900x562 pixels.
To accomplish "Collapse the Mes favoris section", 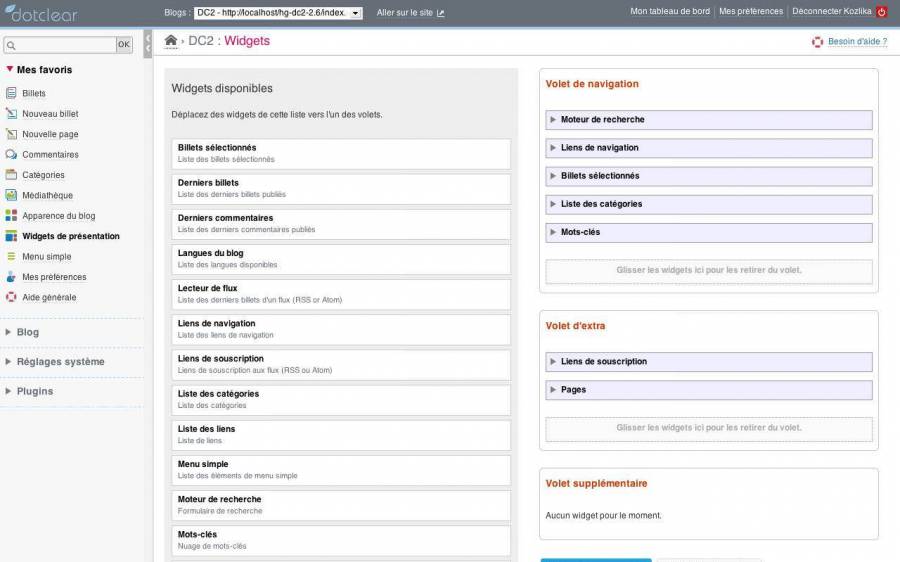I will tap(10, 70).
